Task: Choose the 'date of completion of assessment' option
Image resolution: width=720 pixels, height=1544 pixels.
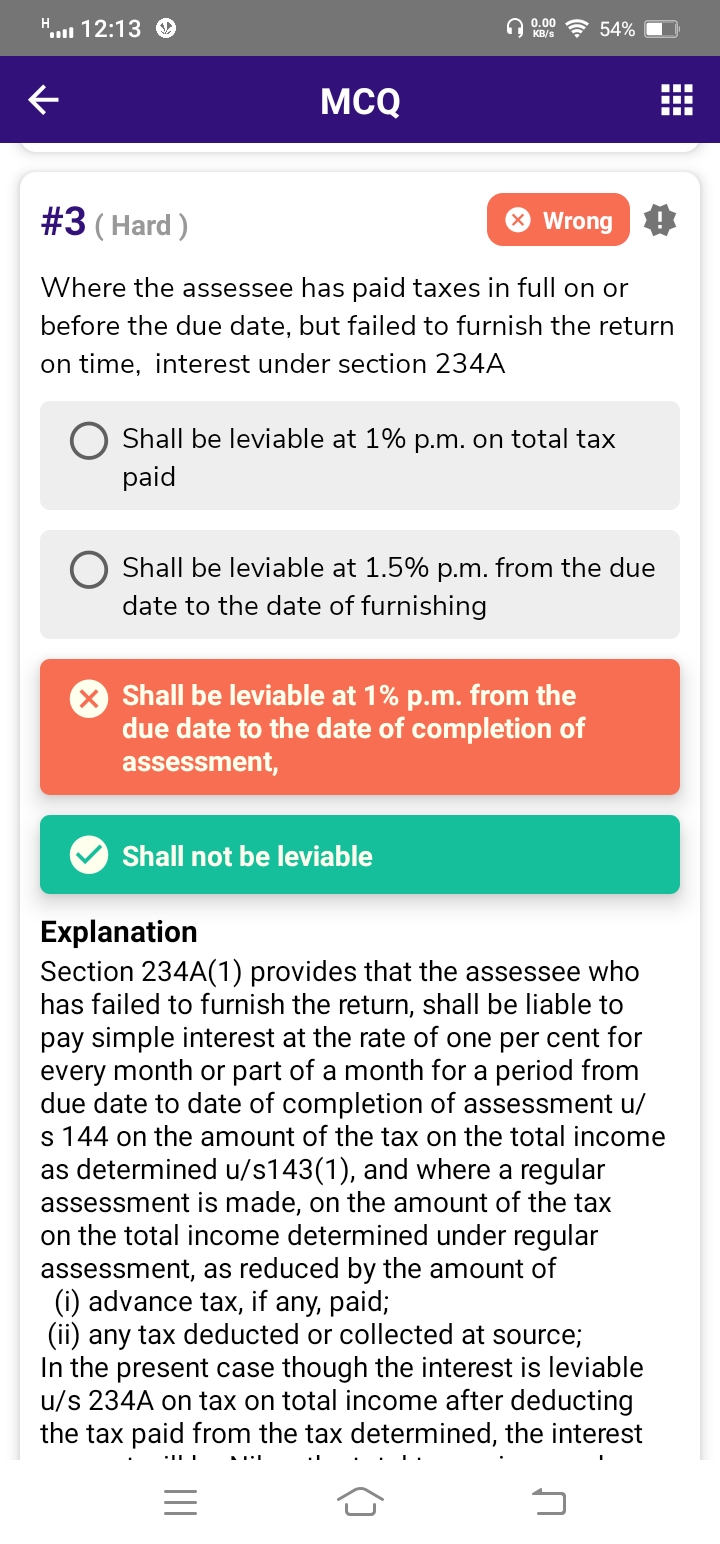Action: point(360,728)
